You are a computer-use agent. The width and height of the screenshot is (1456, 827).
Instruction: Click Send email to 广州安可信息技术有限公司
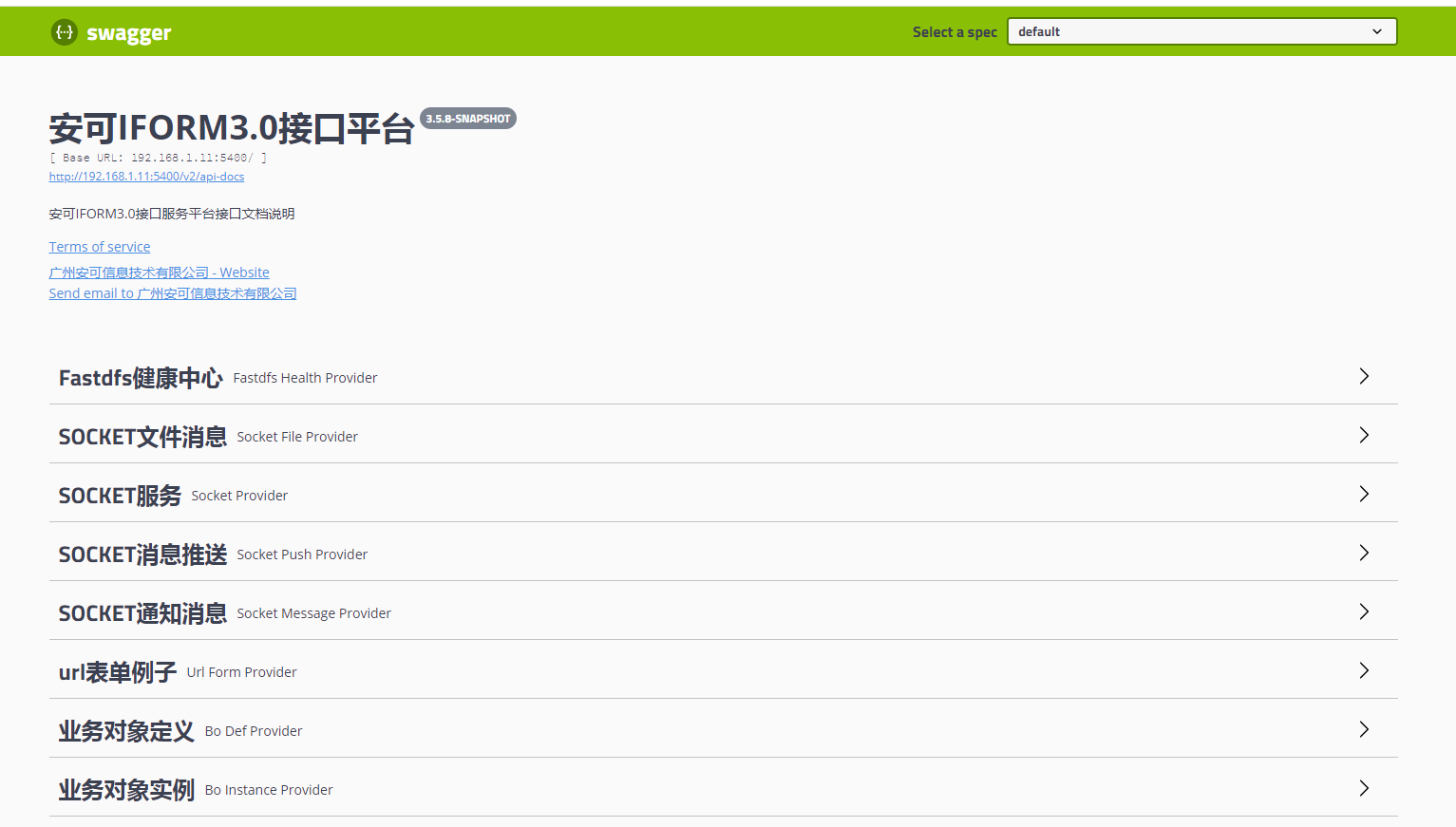(x=172, y=293)
